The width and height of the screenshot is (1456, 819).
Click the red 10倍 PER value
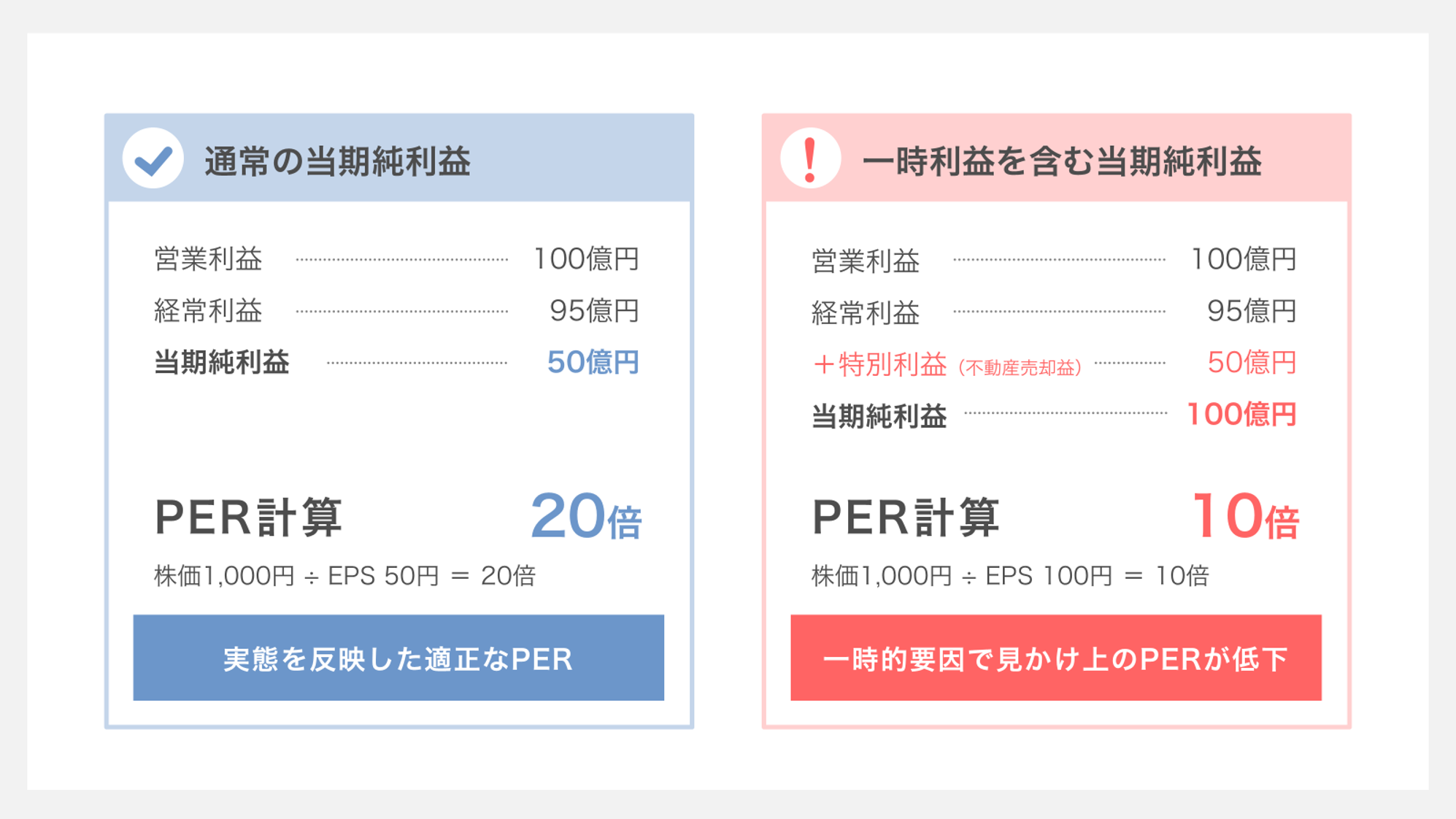(1245, 516)
